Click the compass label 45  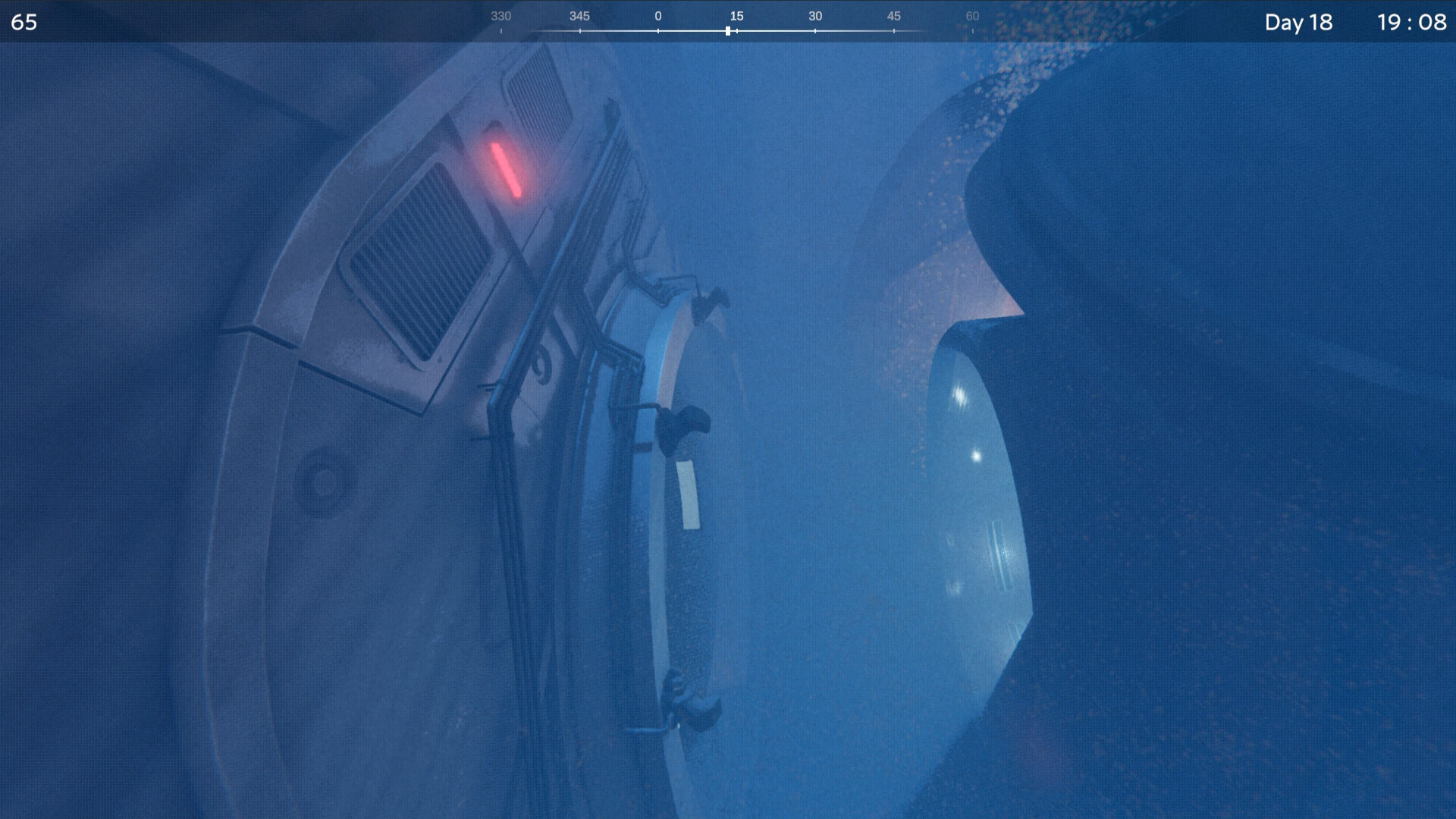[x=893, y=16]
